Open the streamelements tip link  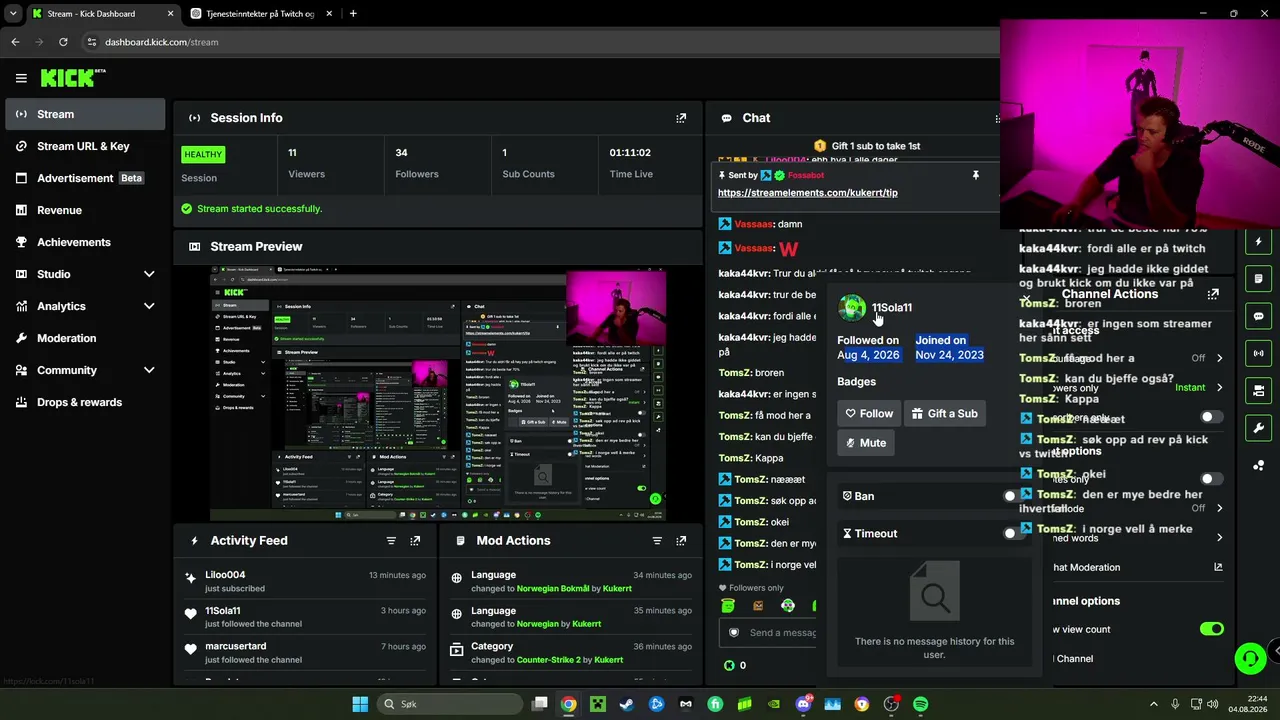pyautogui.click(x=808, y=193)
